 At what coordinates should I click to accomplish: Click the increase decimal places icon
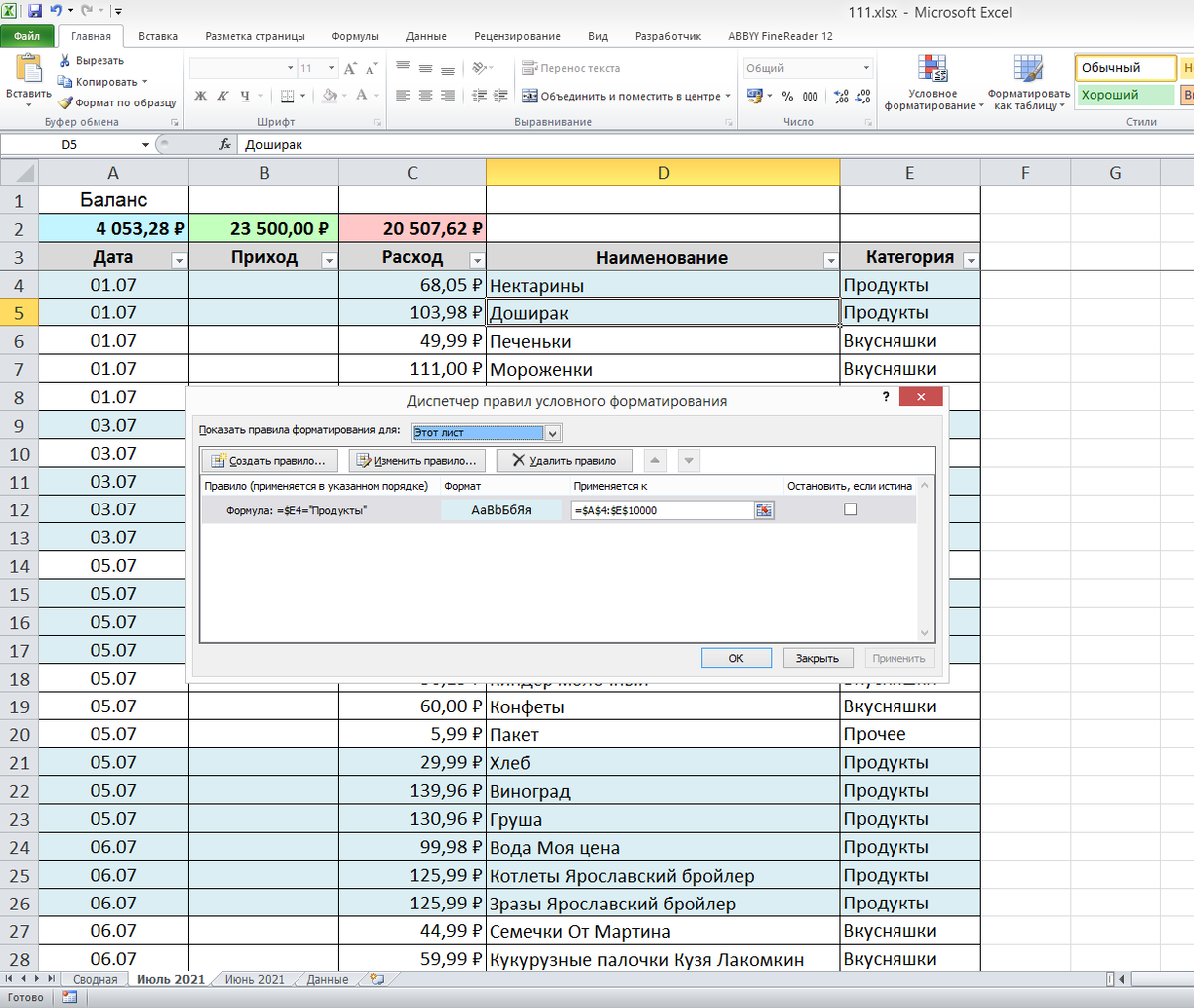pos(839,96)
